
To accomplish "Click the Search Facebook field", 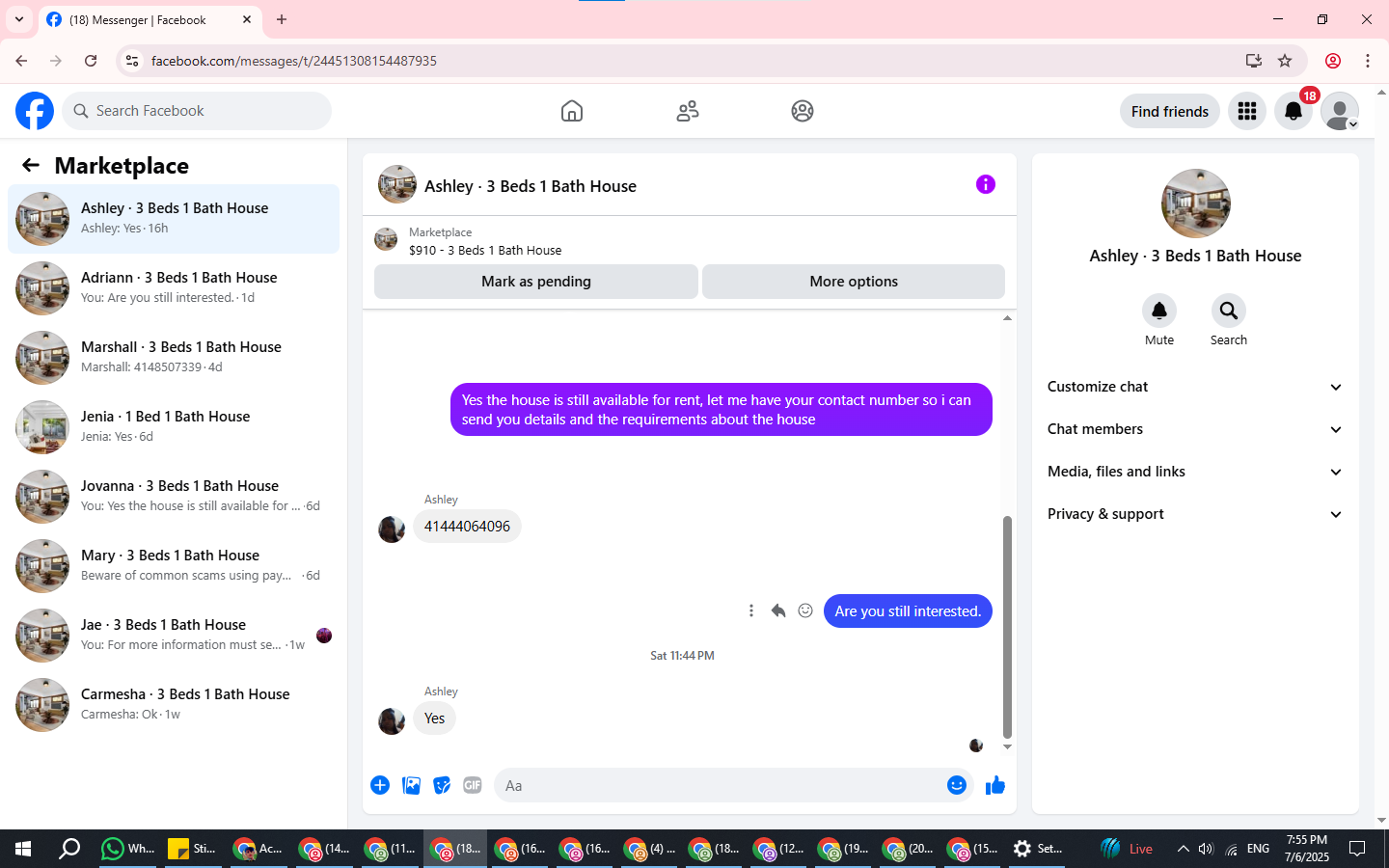I will tap(197, 111).
